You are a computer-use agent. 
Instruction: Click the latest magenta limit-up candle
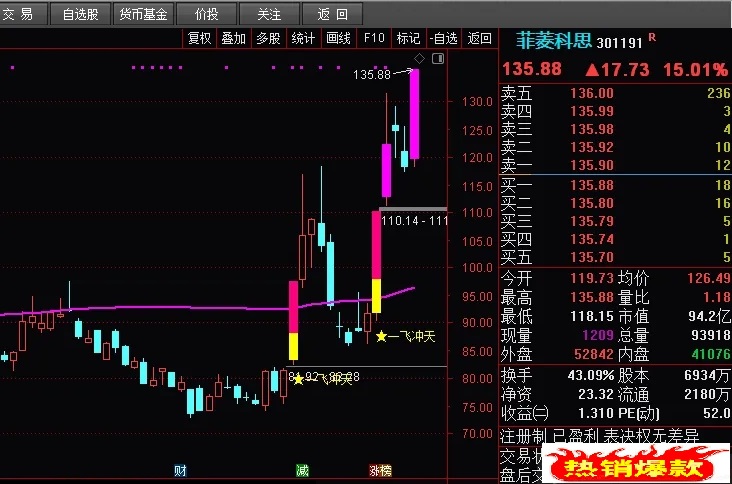pos(415,114)
